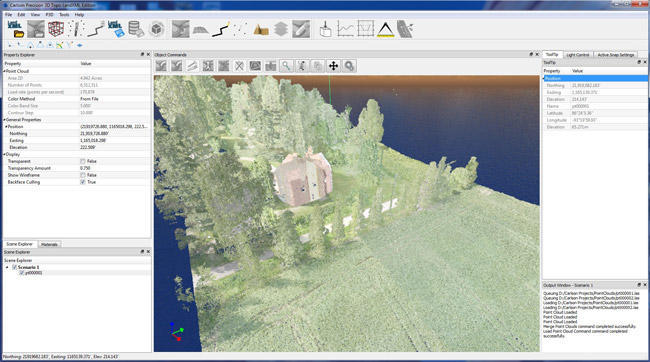
Task: Switch to the Materials tab
Action: click(49, 244)
